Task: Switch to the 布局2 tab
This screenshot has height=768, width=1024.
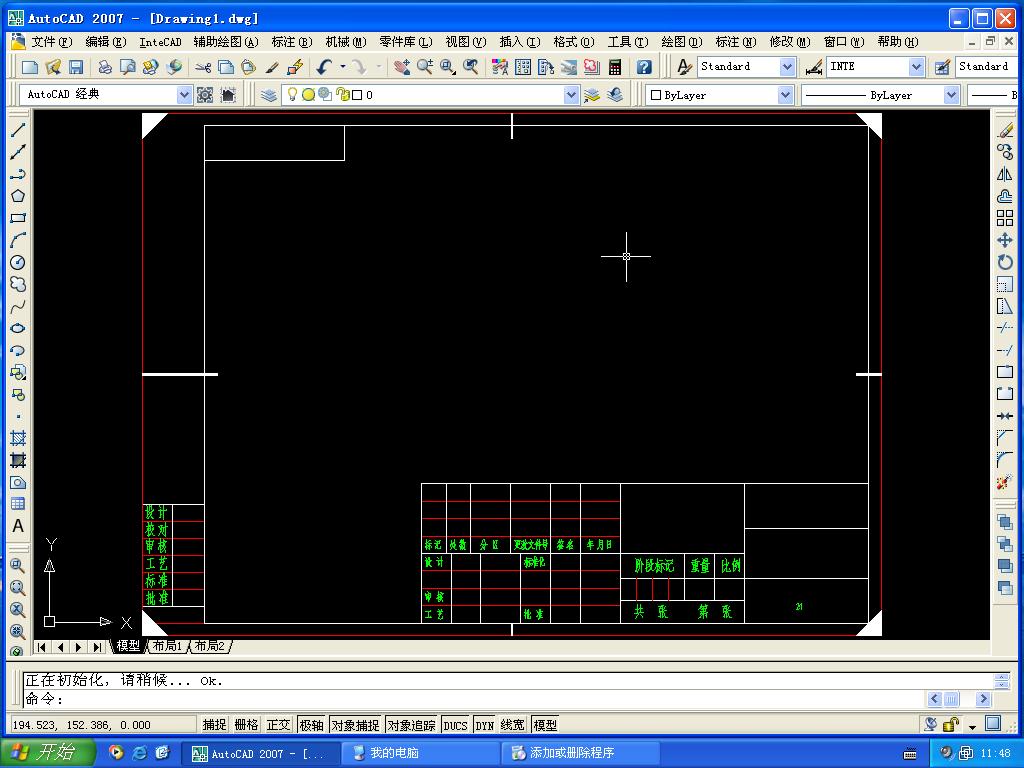Action: (210, 646)
